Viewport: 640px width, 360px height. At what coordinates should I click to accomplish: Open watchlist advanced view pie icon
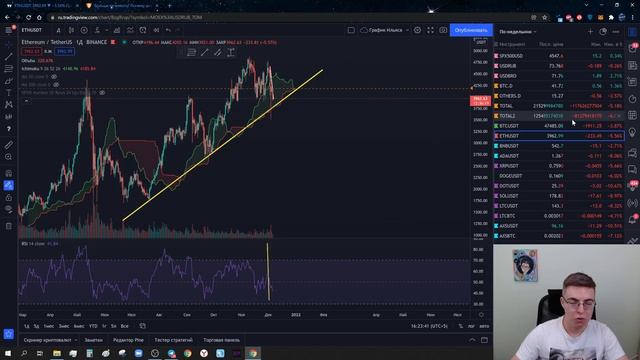[603, 31]
